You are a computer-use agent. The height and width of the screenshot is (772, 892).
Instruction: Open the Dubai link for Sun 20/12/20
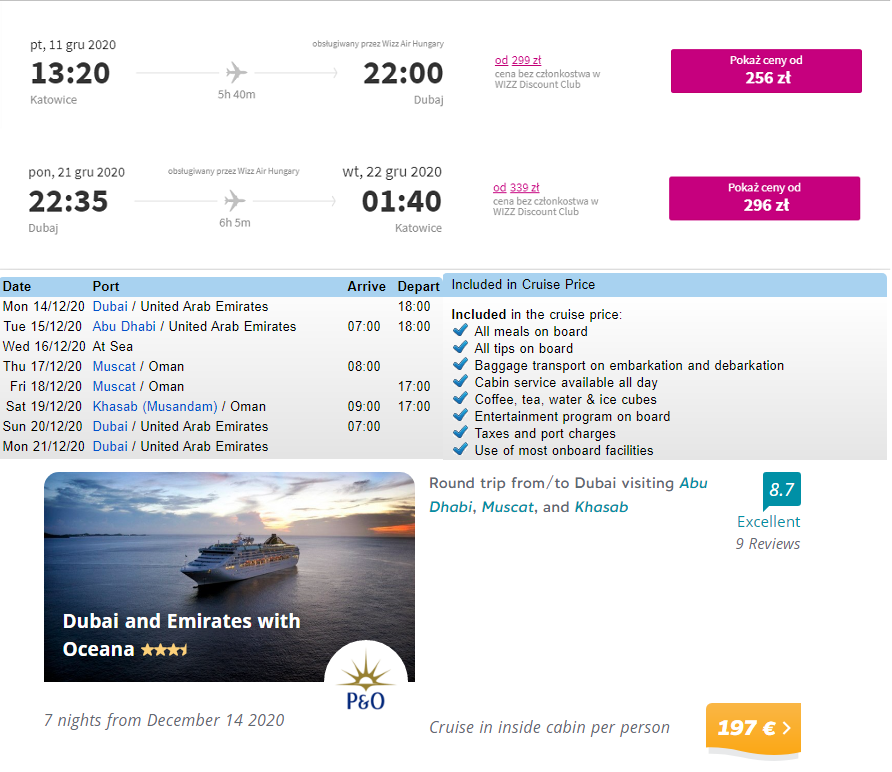(110, 427)
